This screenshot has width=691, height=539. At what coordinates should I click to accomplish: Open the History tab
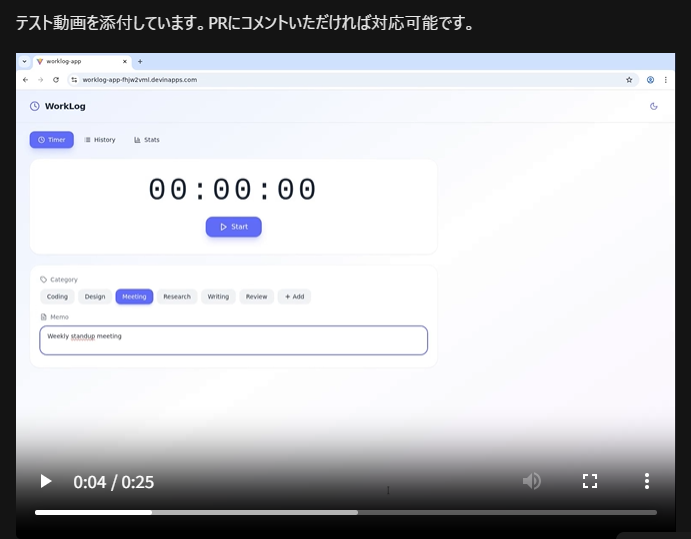(x=100, y=140)
